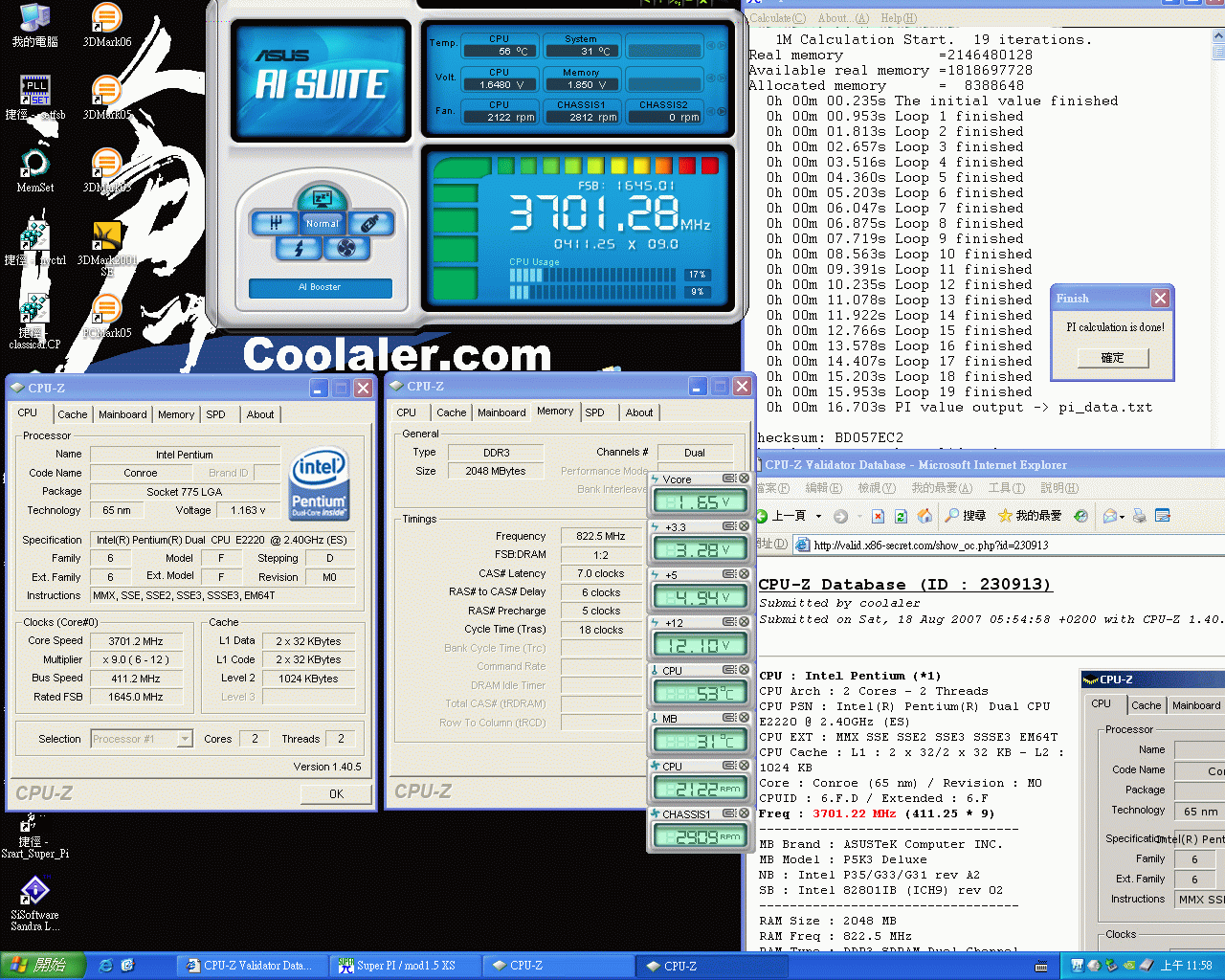Click the Internet Explorer Refresh button
1225x980 pixels.
pyautogui.click(x=901, y=516)
